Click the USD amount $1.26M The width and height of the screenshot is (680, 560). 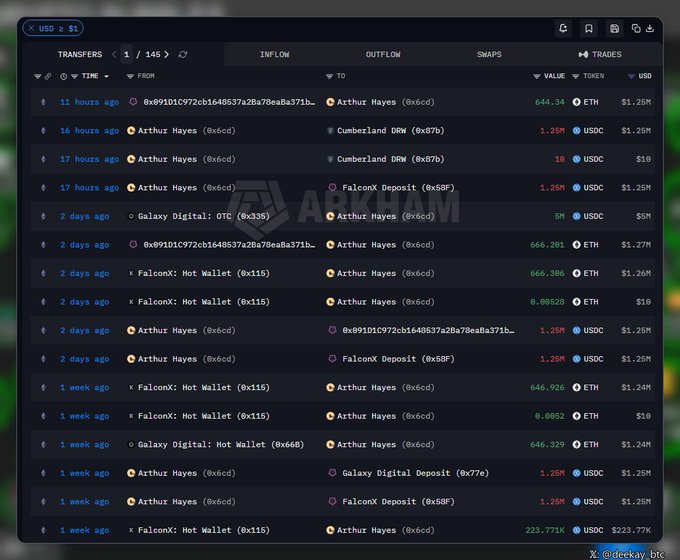[636, 273]
